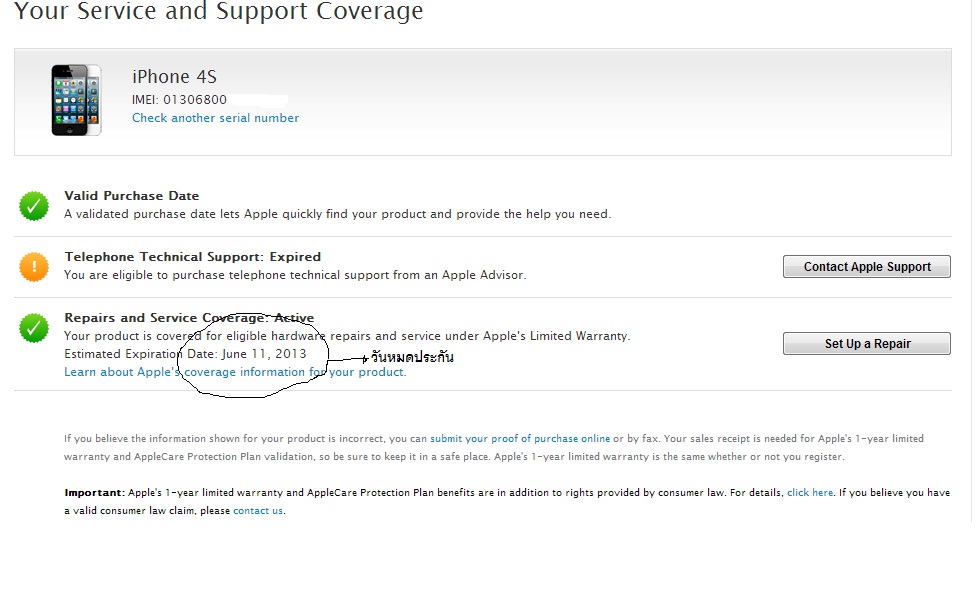This screenshot has width=978, height=612.
Task: Click the Valid Purchase Date heading
Action: (x=132, y=196)
